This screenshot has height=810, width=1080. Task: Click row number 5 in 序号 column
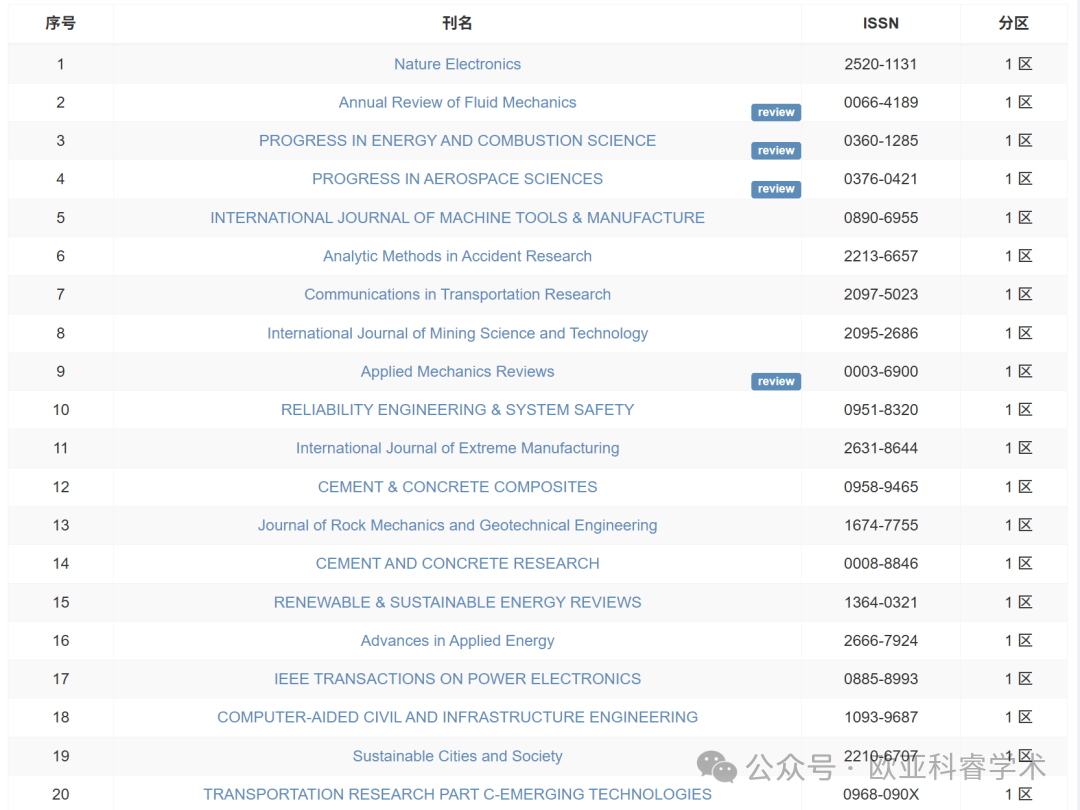click(x=61, y=218)
